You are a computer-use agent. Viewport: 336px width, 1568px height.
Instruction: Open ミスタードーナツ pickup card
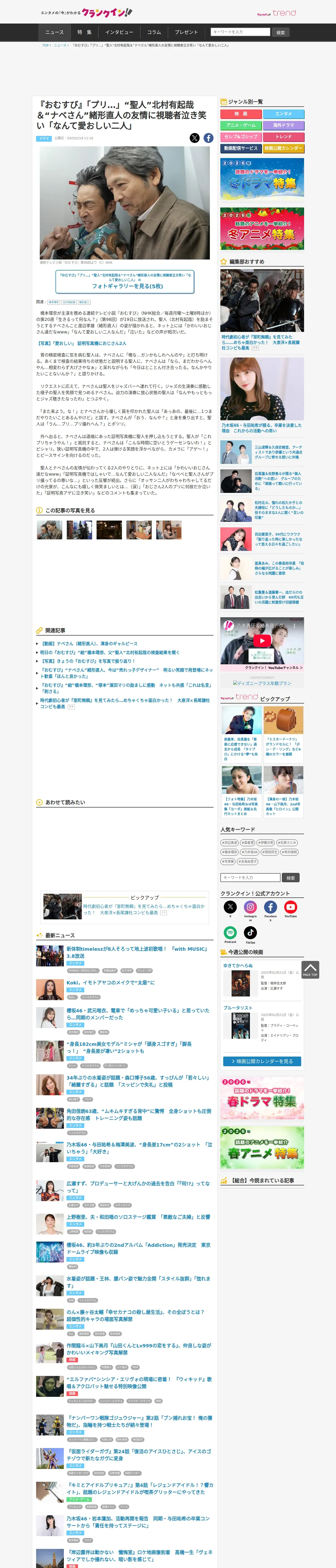coord(284,734)
